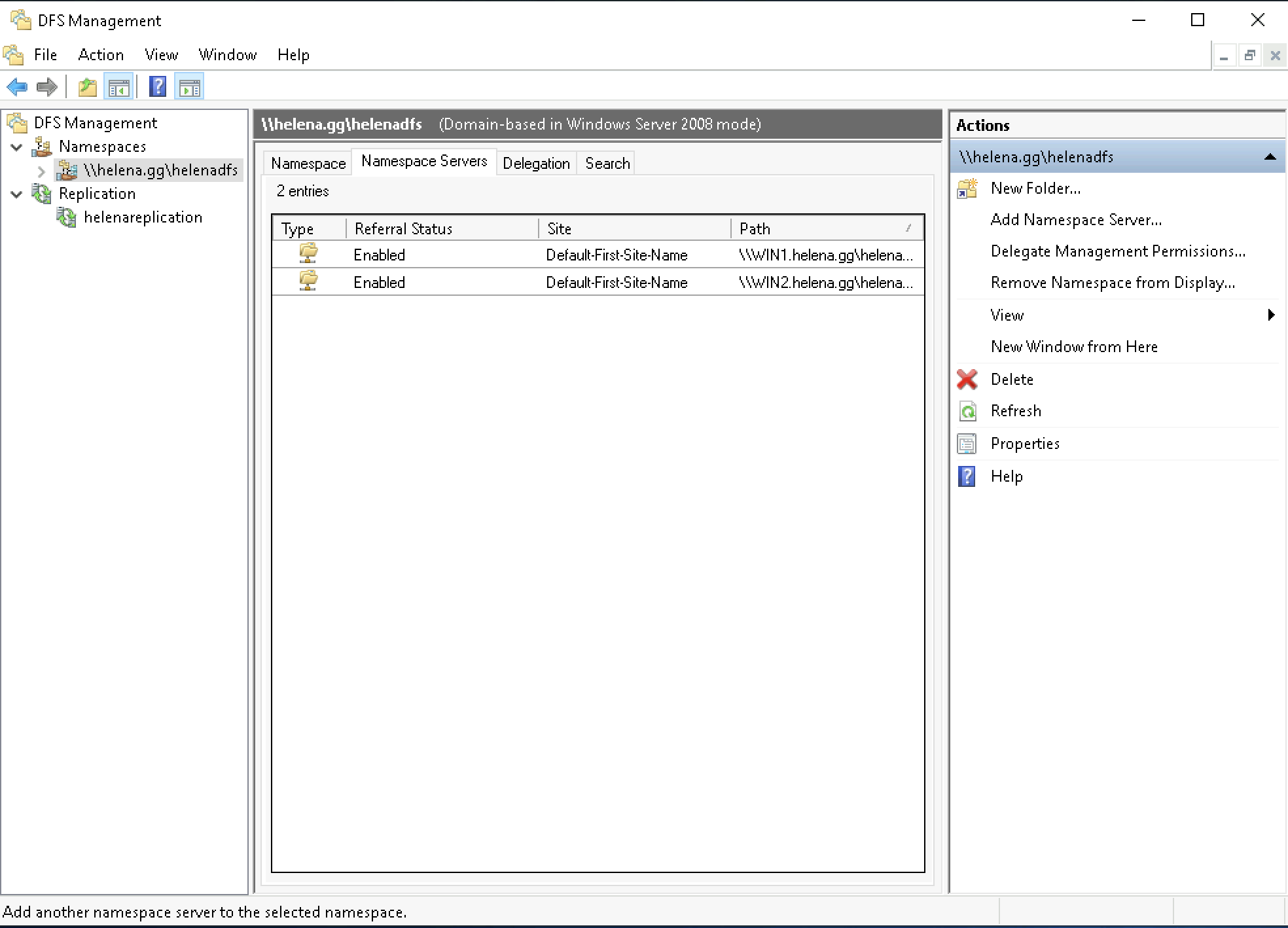Collapse the helenadfs Actions section arrow

coord(1270,157)
